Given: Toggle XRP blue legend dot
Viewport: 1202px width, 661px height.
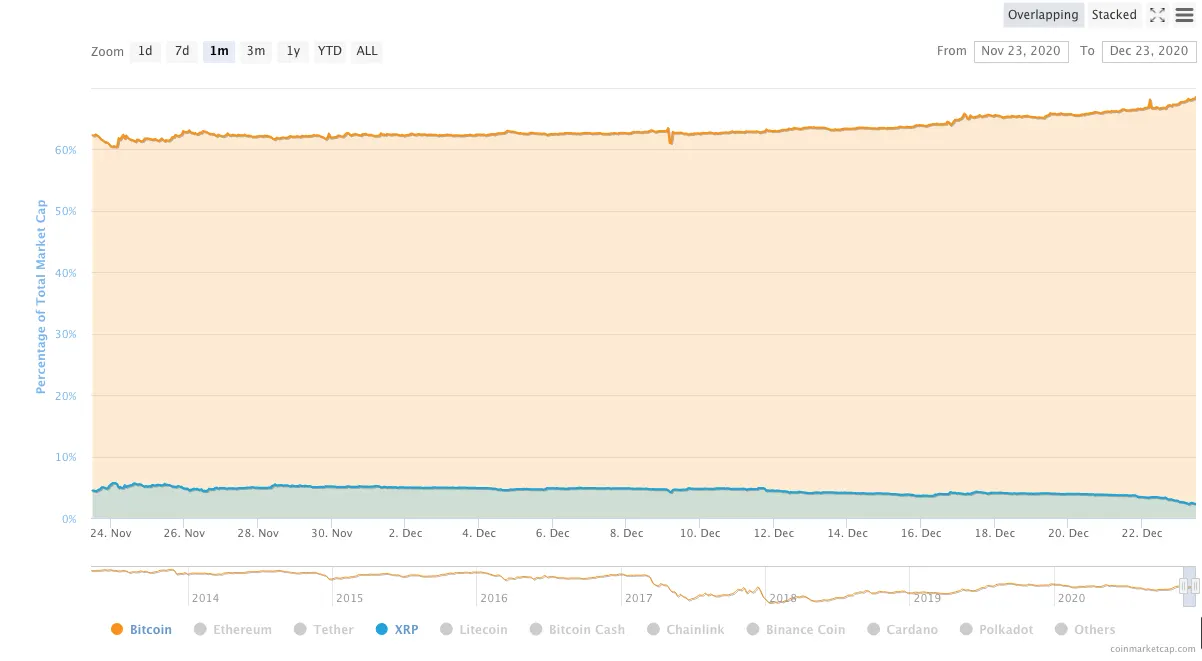Looking at the screenshot, I should pos(381,630).
